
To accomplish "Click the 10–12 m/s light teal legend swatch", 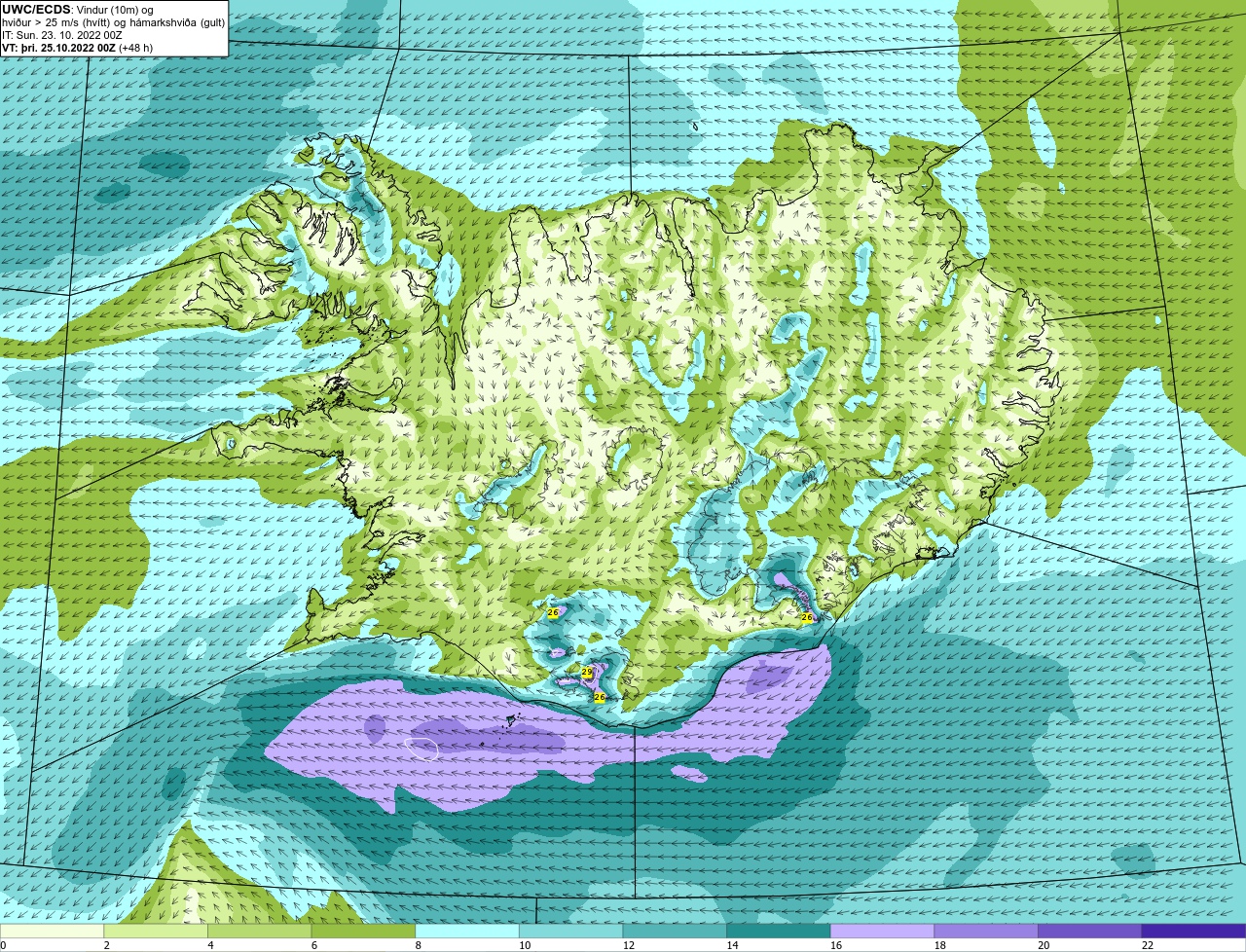I will tap(570, 931).
